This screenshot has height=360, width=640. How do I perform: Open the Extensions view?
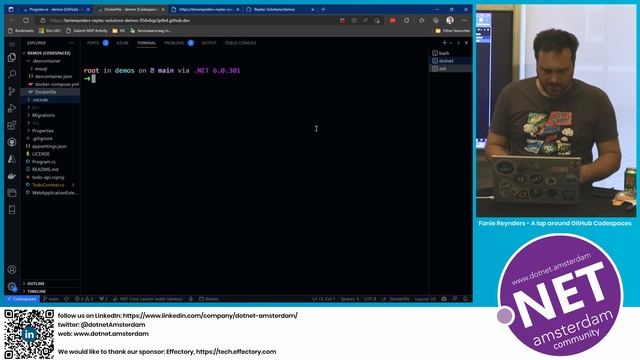[x=12, y=125]
